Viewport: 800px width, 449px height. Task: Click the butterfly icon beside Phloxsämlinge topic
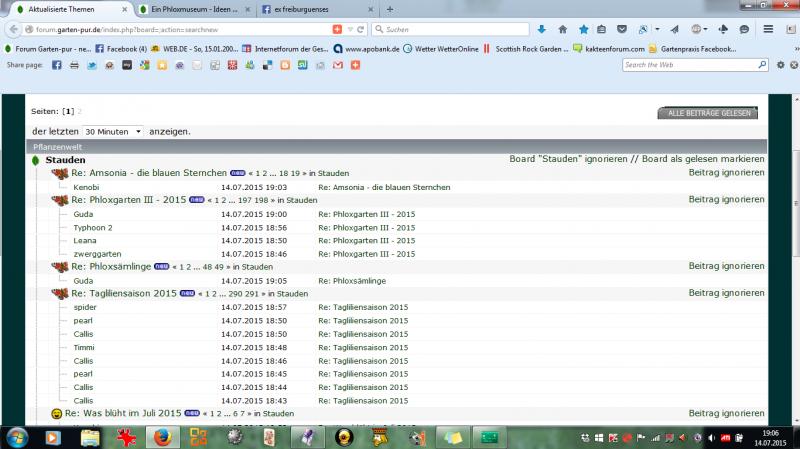(x=60, y=267)
